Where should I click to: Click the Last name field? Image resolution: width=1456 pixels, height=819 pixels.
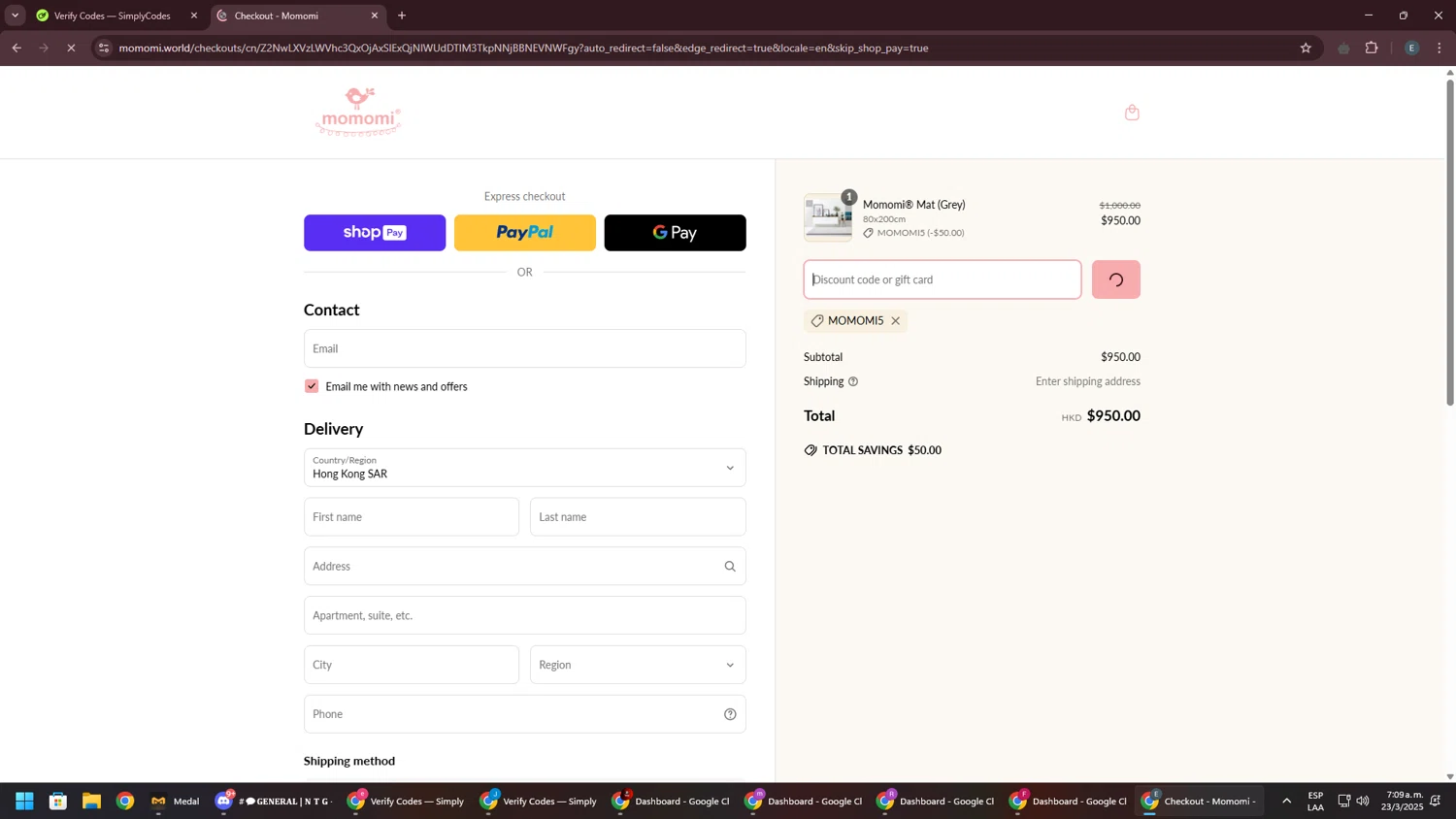point(639,517)
